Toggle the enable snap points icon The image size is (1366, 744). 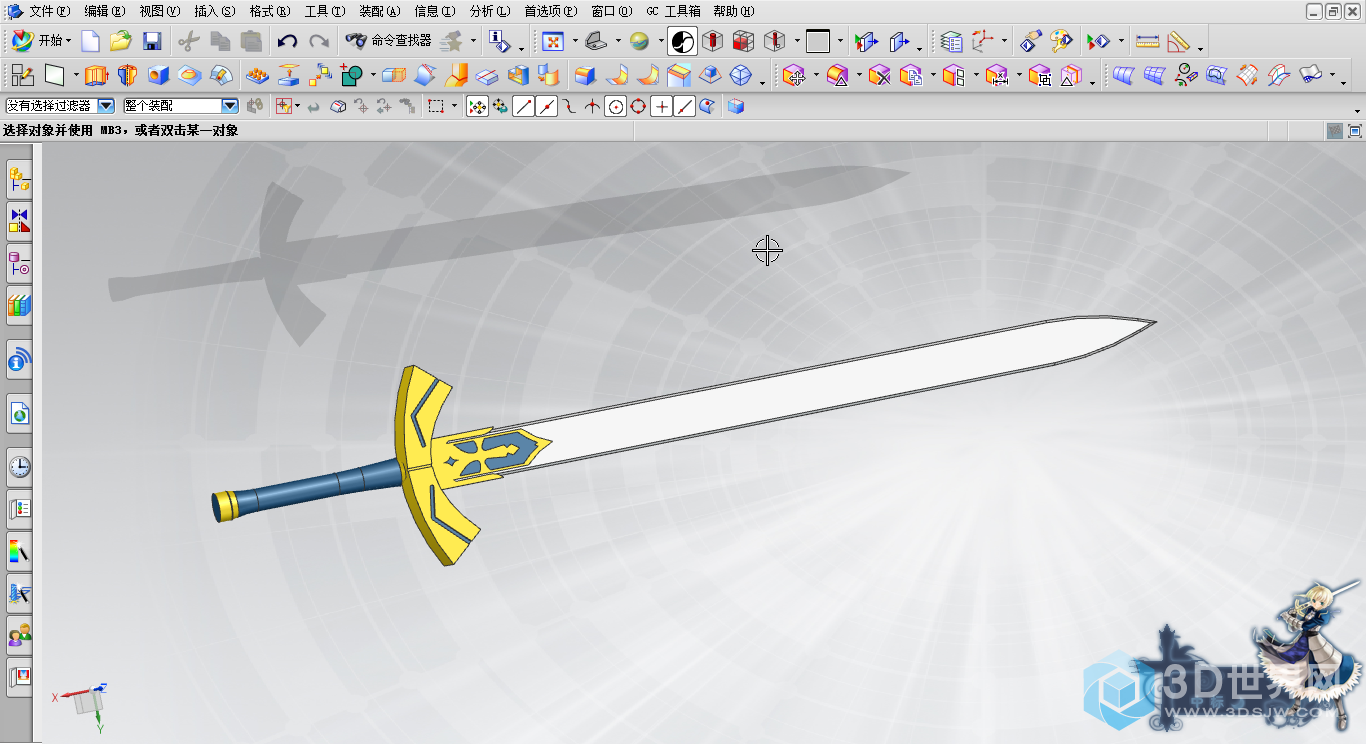click(x=477, y=106)
